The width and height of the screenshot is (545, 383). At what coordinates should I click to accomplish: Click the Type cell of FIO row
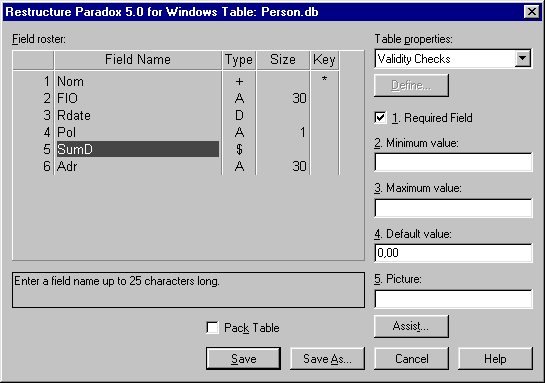[239, 98]
